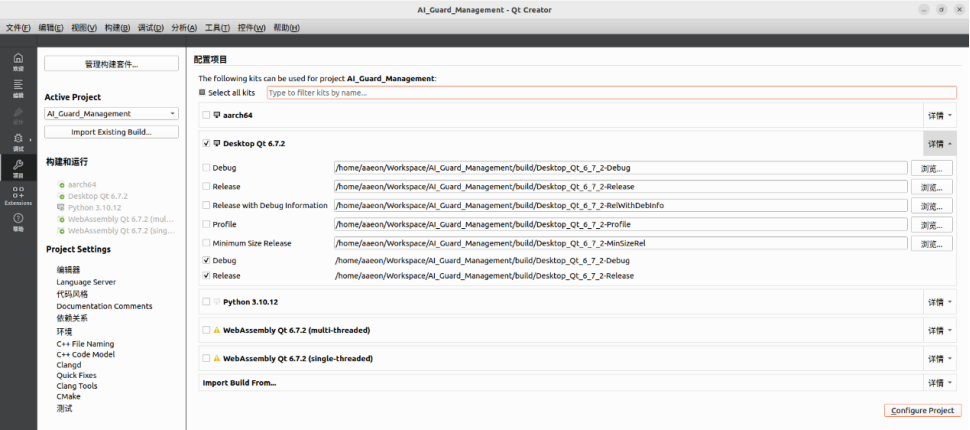This screenshot has height=430, width=970.
Task: Select the Projects mode wrench icon
Action: (x=18, y=165)
